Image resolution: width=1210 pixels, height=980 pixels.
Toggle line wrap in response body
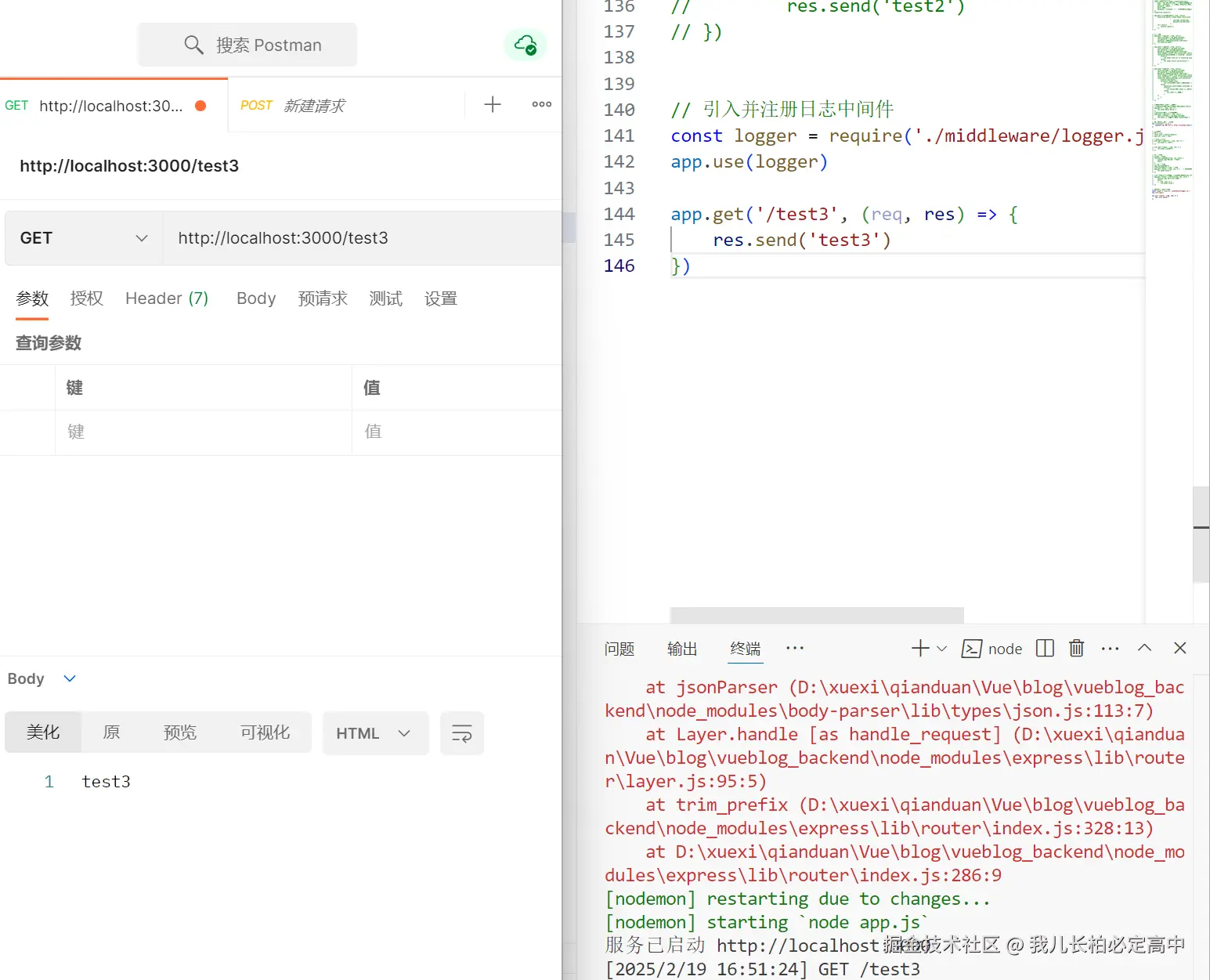click(462, 733)
